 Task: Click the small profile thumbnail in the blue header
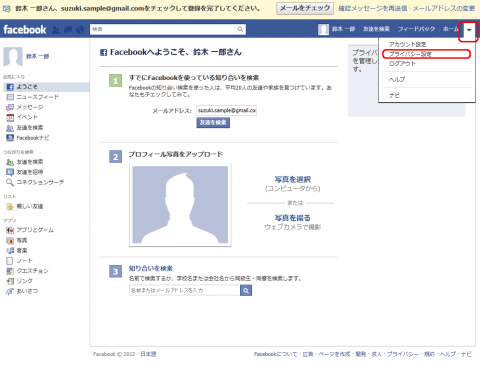[323, 29]
